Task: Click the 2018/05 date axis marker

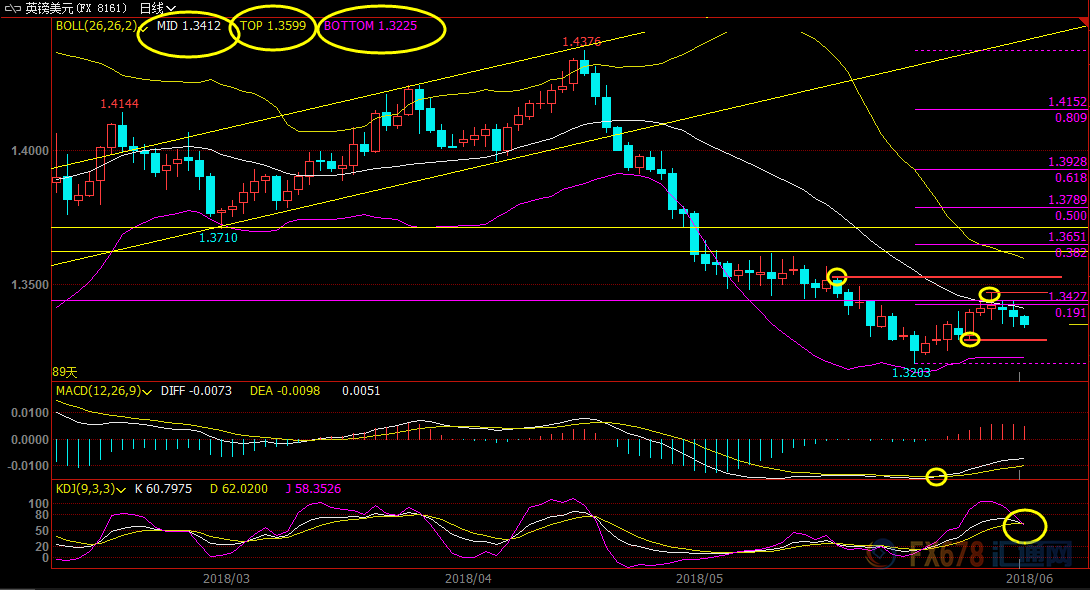Action: (x=699, y=578)
